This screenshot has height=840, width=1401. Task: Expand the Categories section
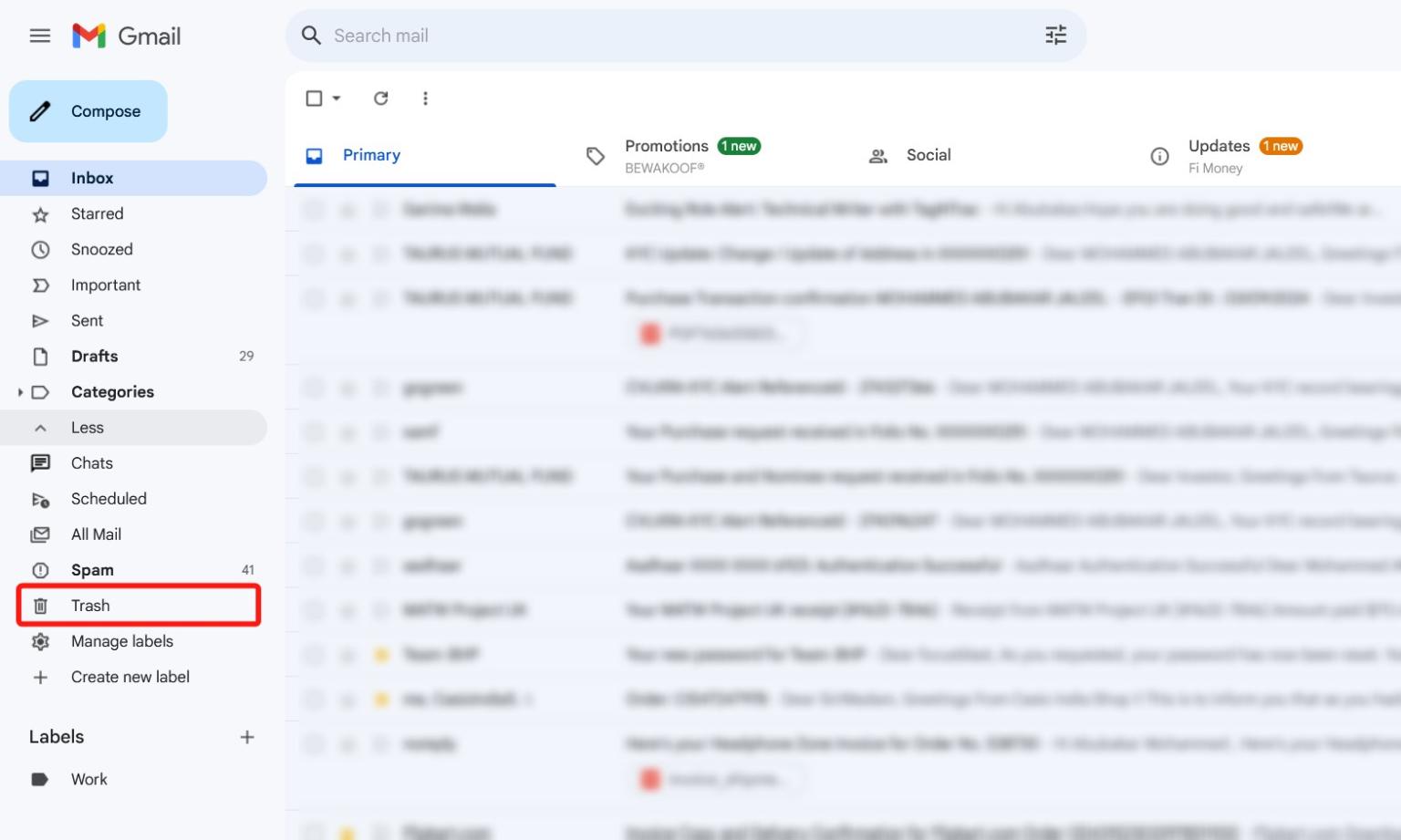(x=21, y=391)
